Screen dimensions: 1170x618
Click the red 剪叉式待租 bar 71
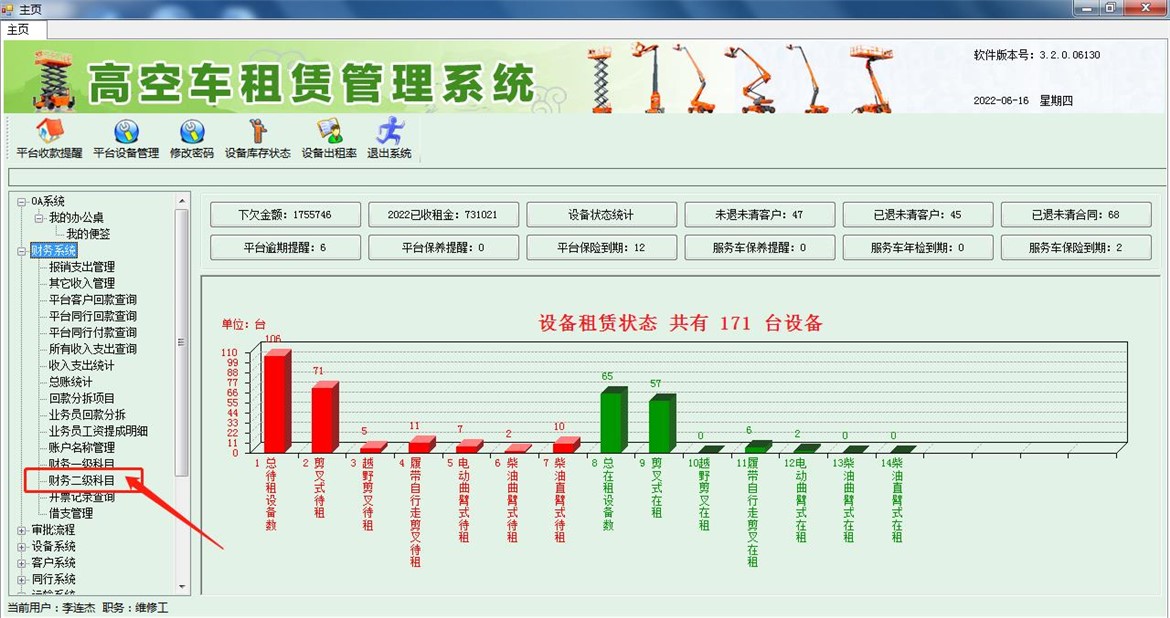[x=325, y=418]
